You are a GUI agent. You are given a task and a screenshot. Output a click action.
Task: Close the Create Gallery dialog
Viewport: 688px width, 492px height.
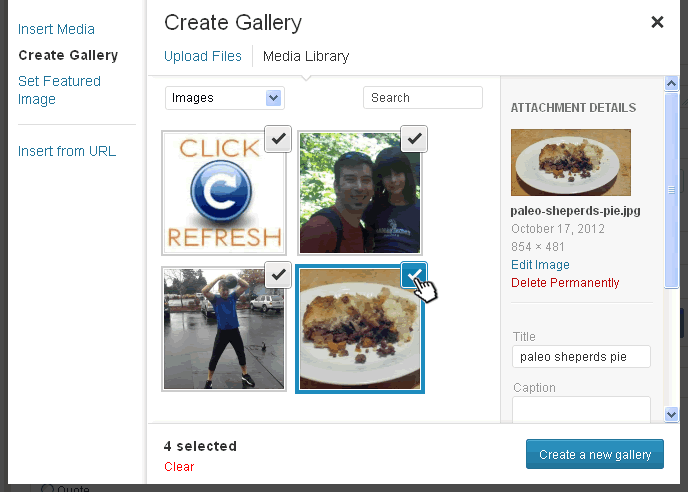pos(657,22)
